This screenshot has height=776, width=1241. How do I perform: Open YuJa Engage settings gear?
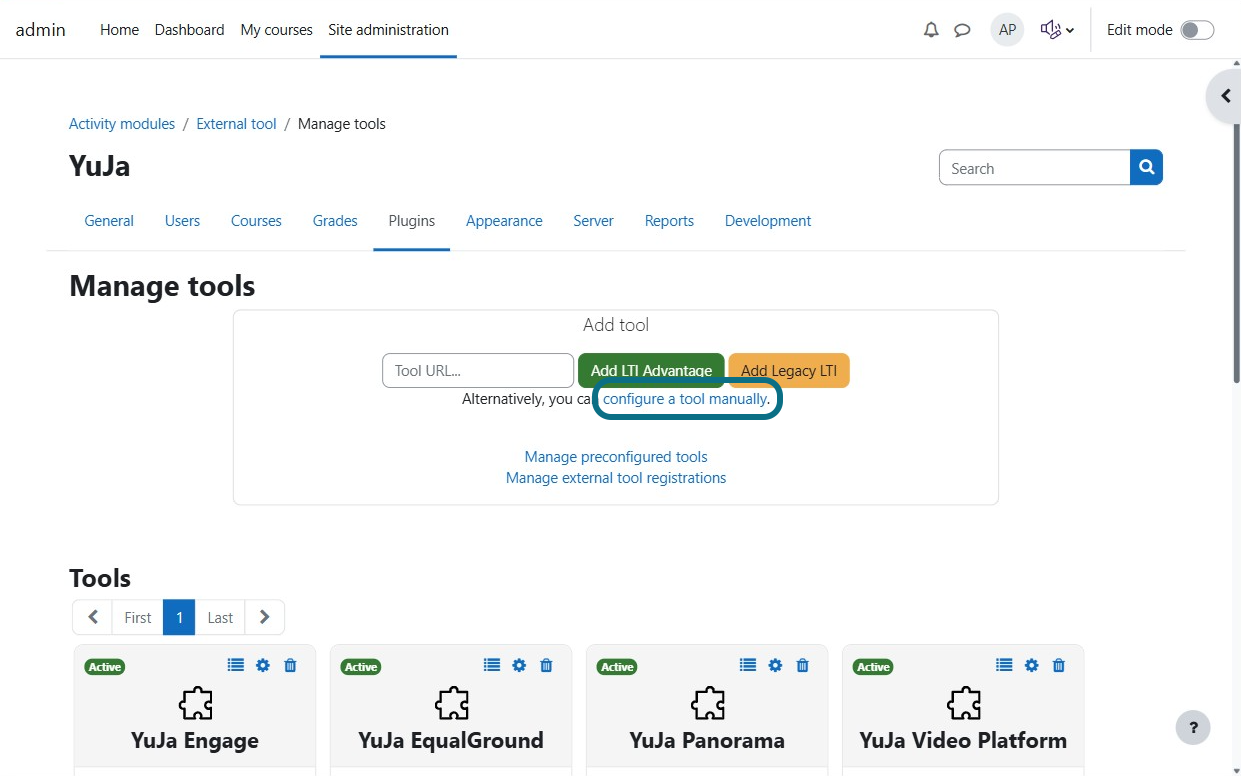click(x=263, y=665)
